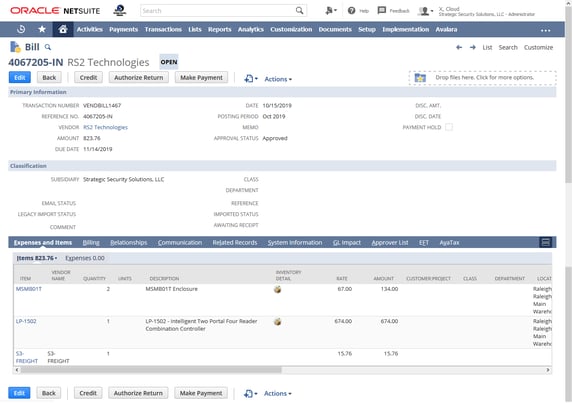
Task: Click the global Search input field
Action: (x=217, y=11)
